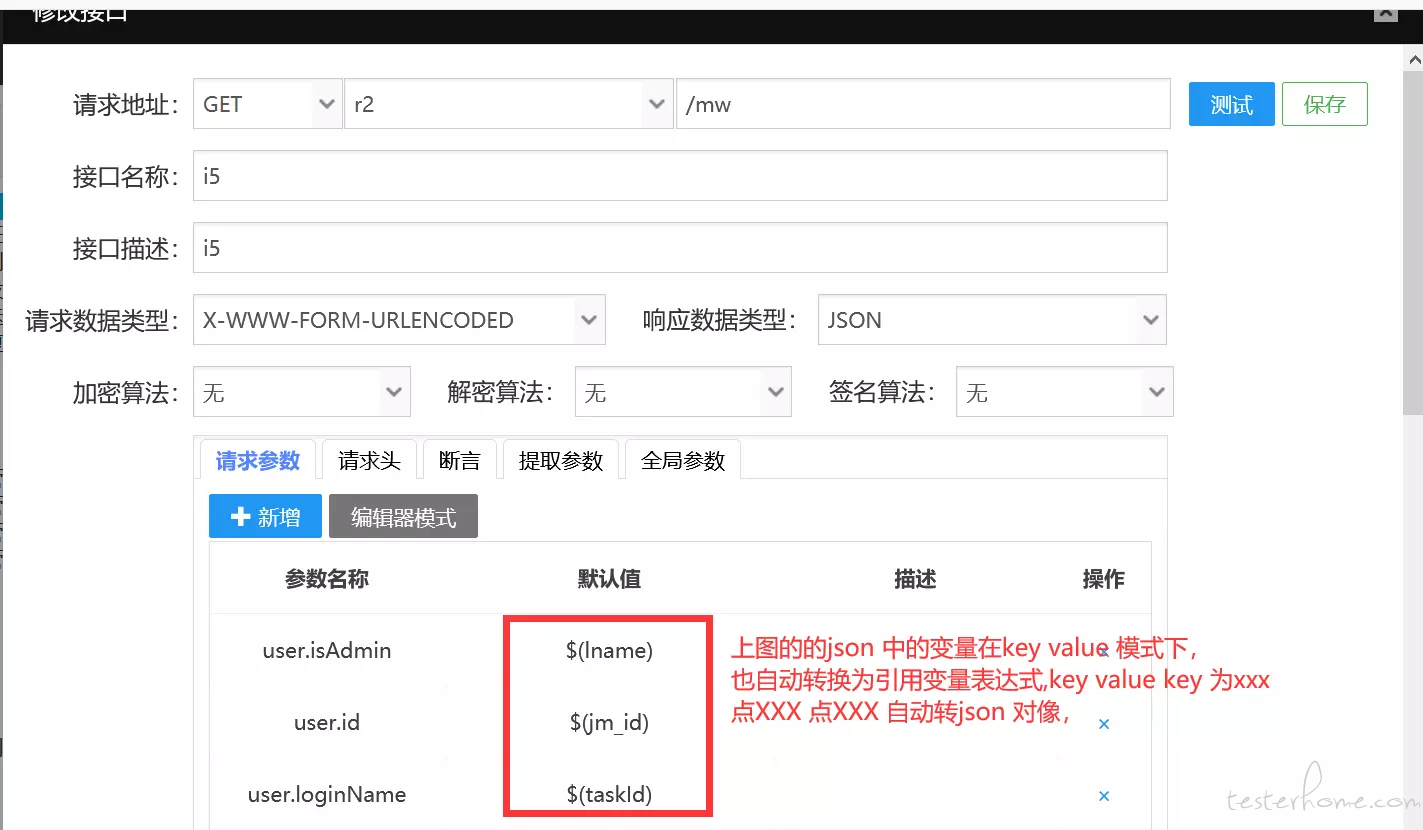Close the 修改接口 dialog
1423x830 pixels.
[1386, 13]
